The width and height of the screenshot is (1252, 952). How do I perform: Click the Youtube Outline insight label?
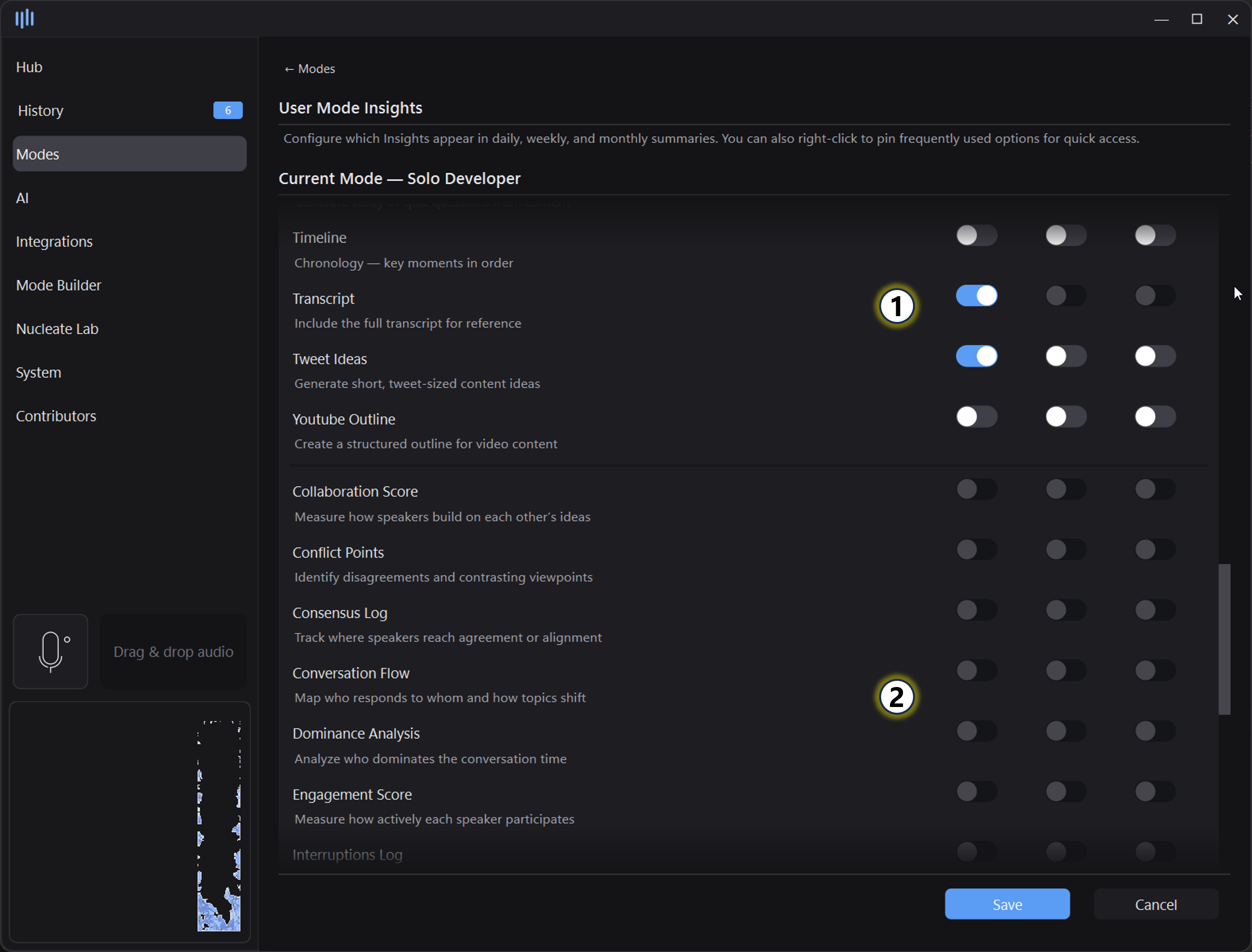coord(344,419)
